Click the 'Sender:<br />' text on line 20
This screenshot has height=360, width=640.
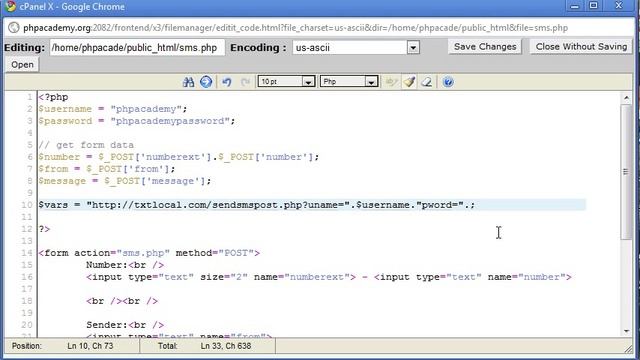(x=125, y=325)
